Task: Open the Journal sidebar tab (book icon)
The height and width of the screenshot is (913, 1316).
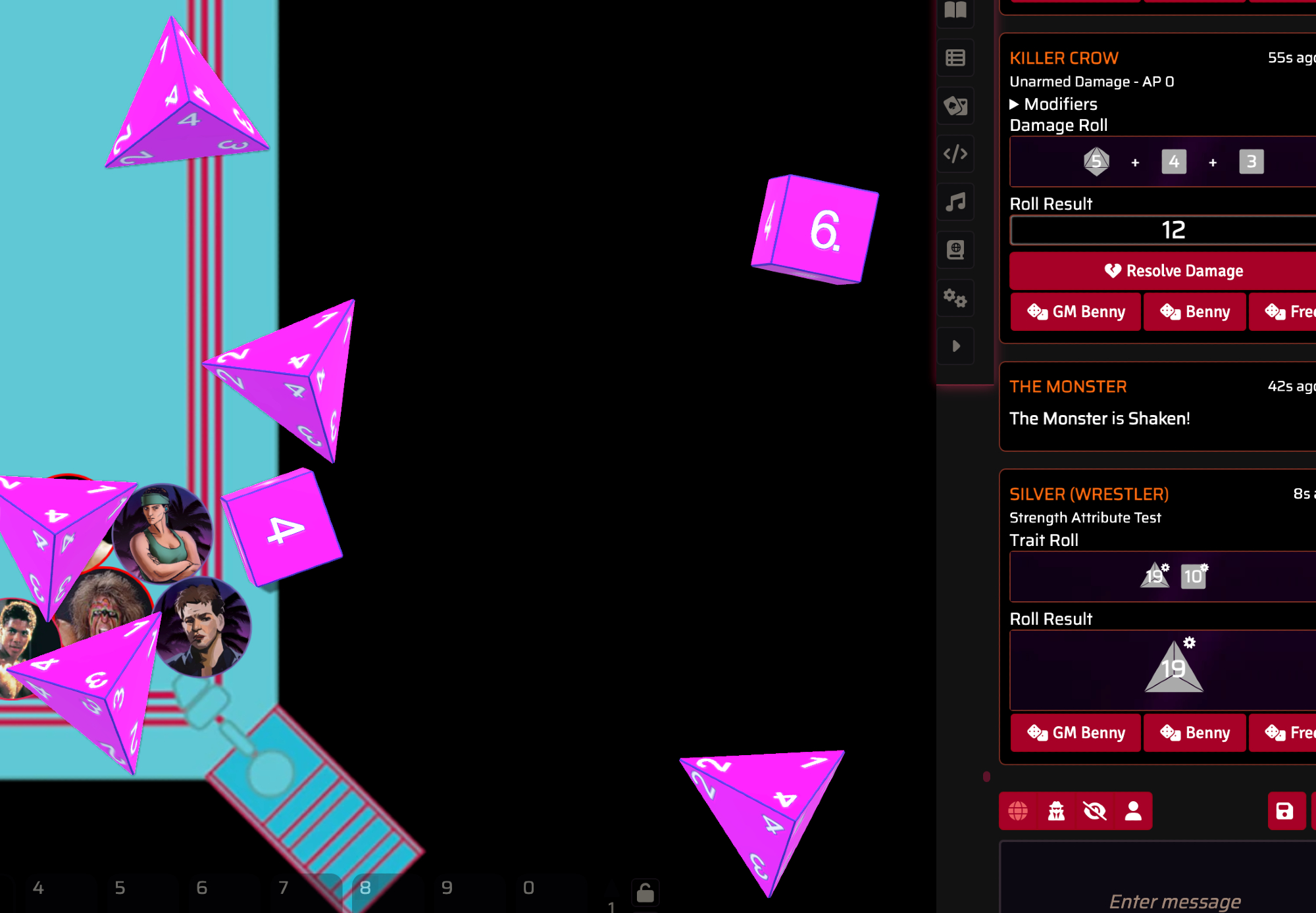Action: 955,11
